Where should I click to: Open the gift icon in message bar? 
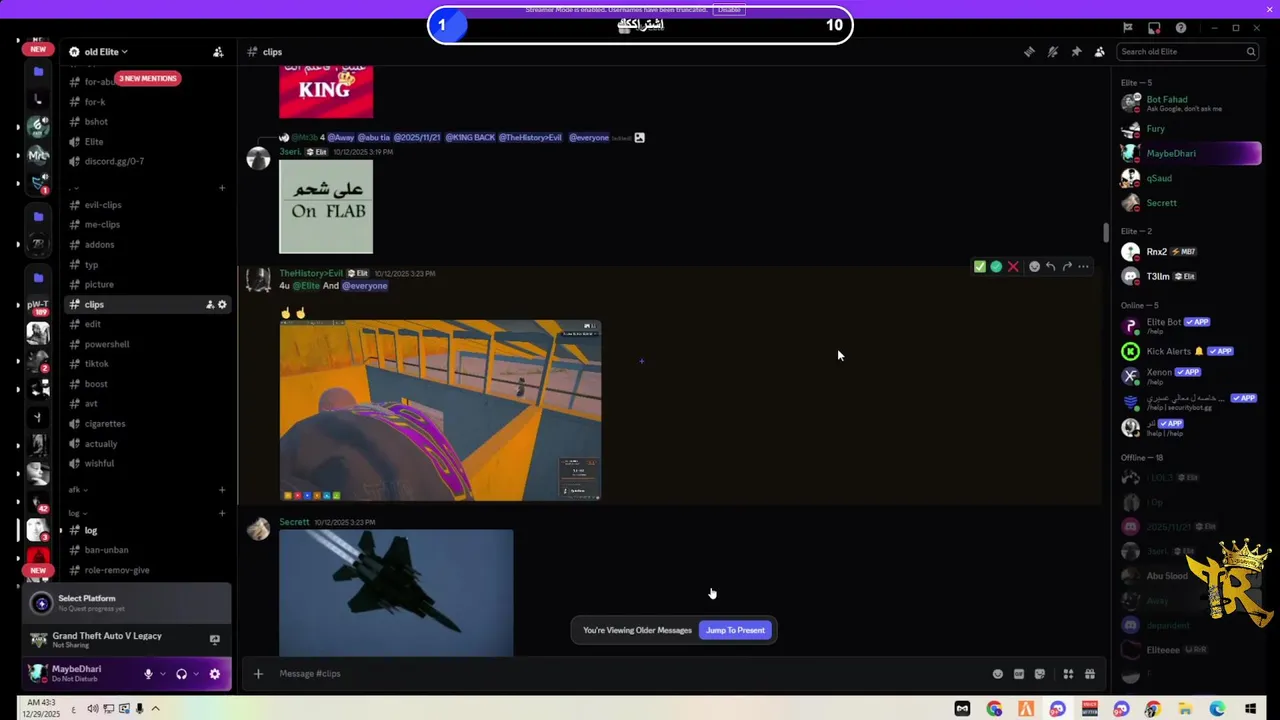tap(1090, 674)
